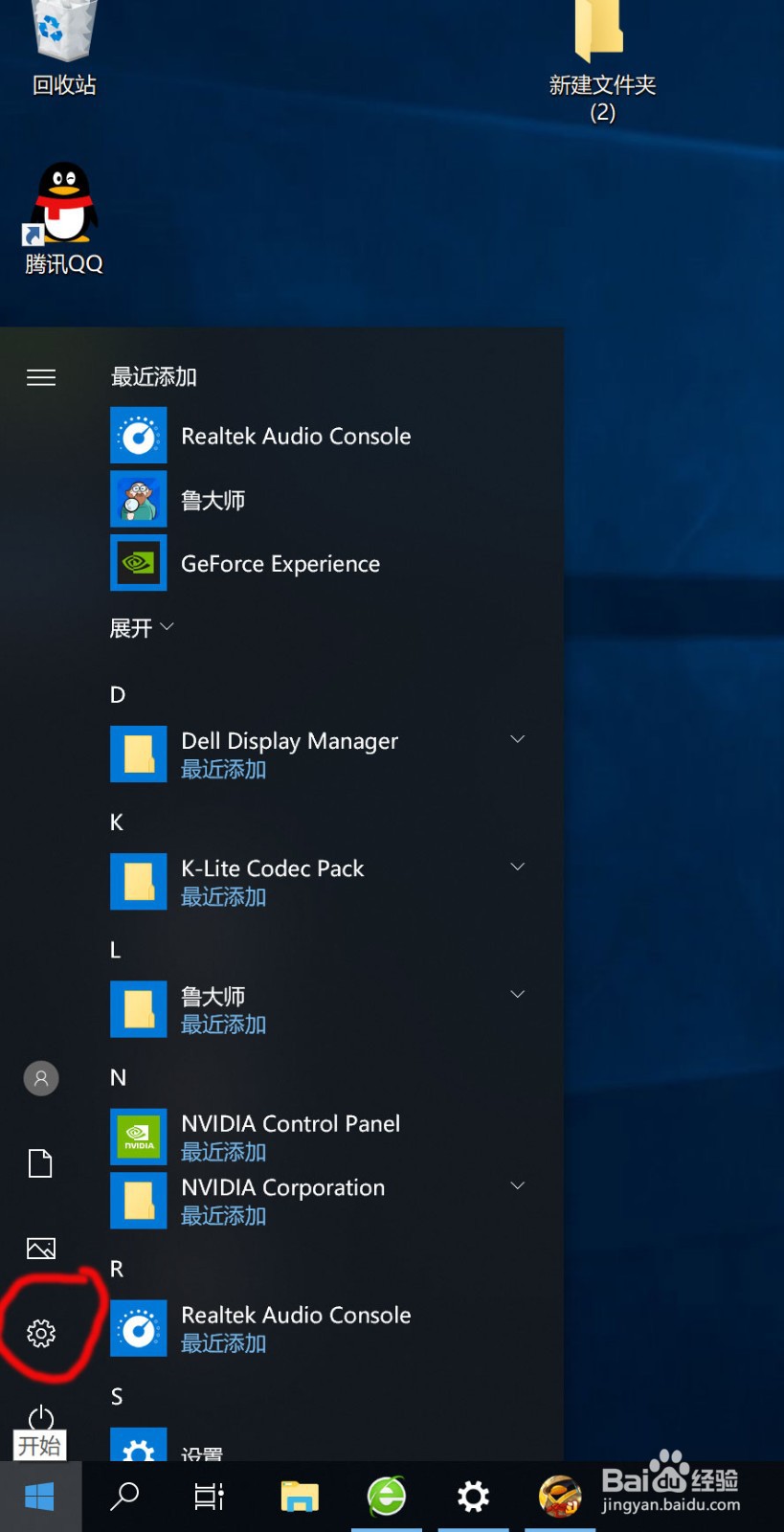Jump to letter K section header

(x=117, y=822)
